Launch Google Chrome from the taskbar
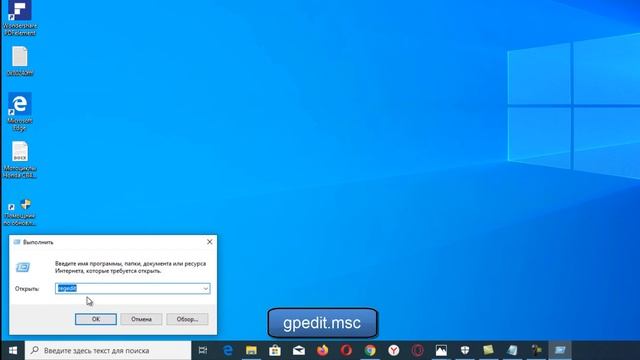This screenshot has height=360, width=640. 370,350
